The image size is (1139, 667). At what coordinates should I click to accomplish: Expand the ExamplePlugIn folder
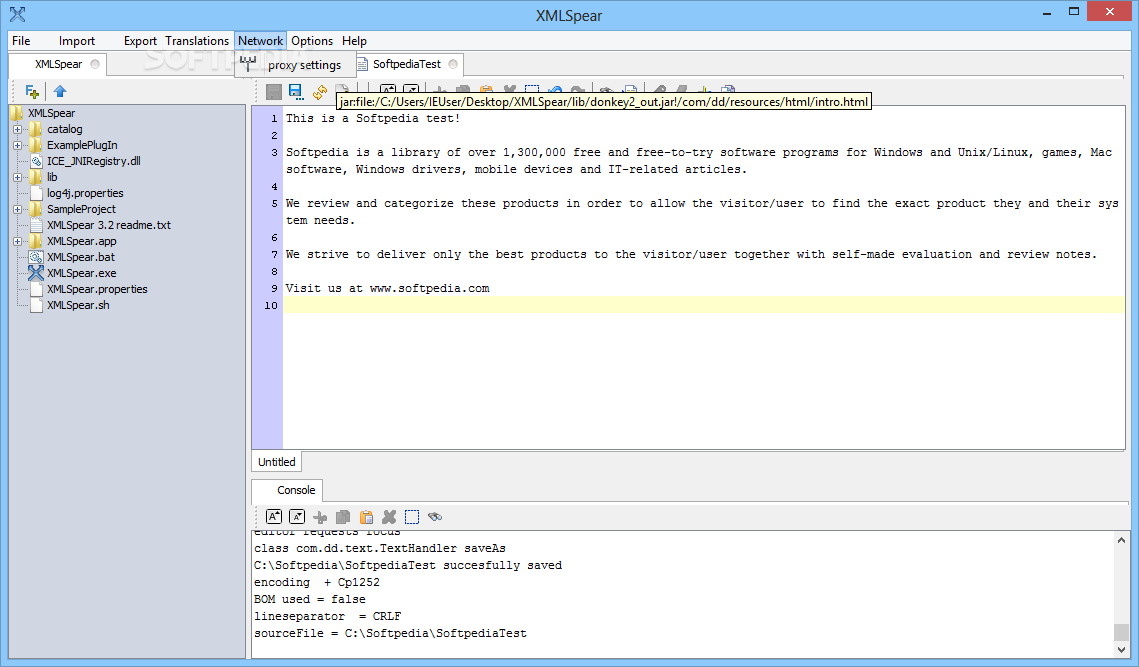point(17,145)
